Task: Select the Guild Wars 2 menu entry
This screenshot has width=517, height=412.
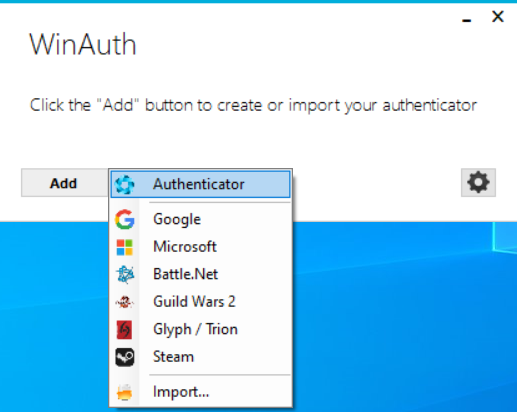Action: [x=201, y=302]
